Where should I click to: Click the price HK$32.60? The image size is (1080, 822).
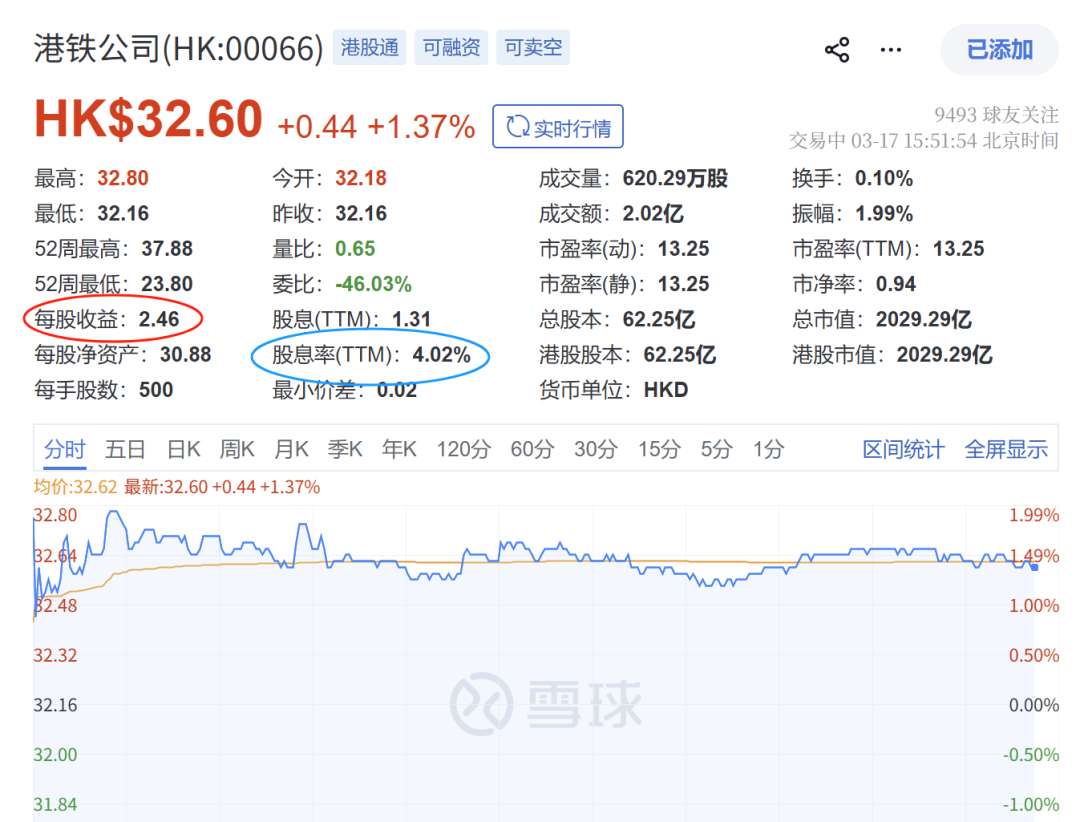148,119
